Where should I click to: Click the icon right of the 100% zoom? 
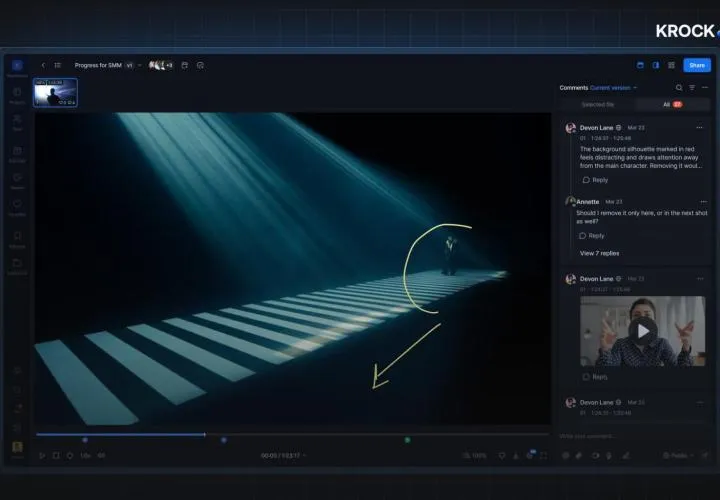[501, 455]
